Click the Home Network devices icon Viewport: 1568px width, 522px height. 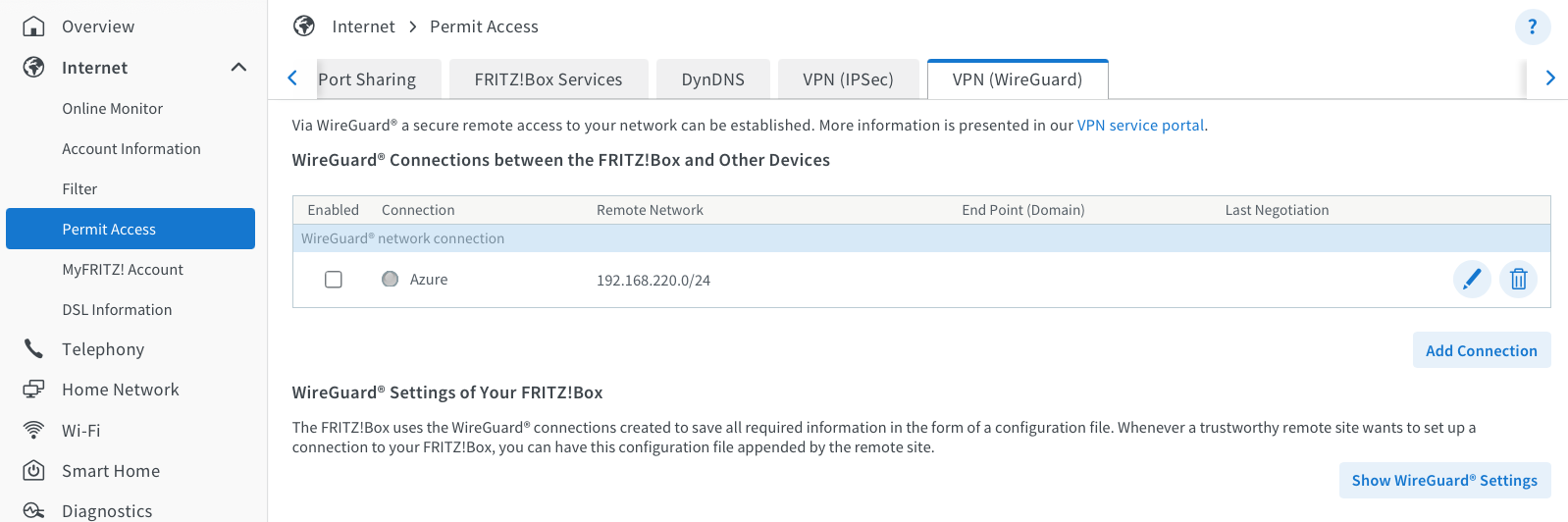(34, 390)
